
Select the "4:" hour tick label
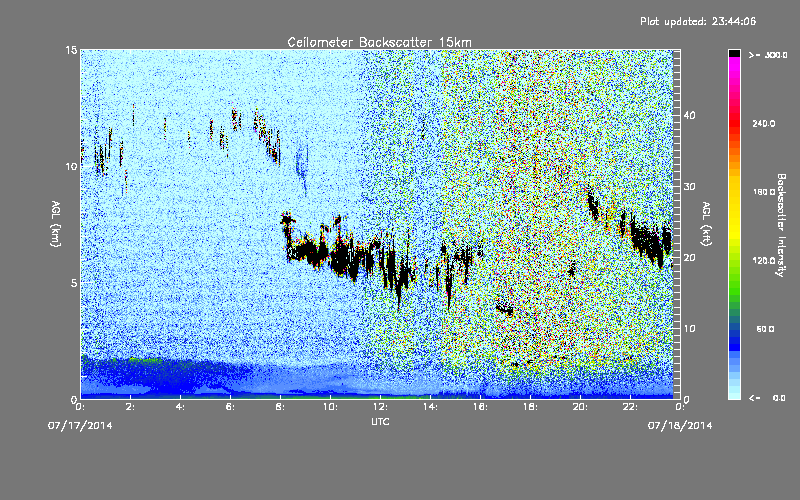(x=180, y=407)
